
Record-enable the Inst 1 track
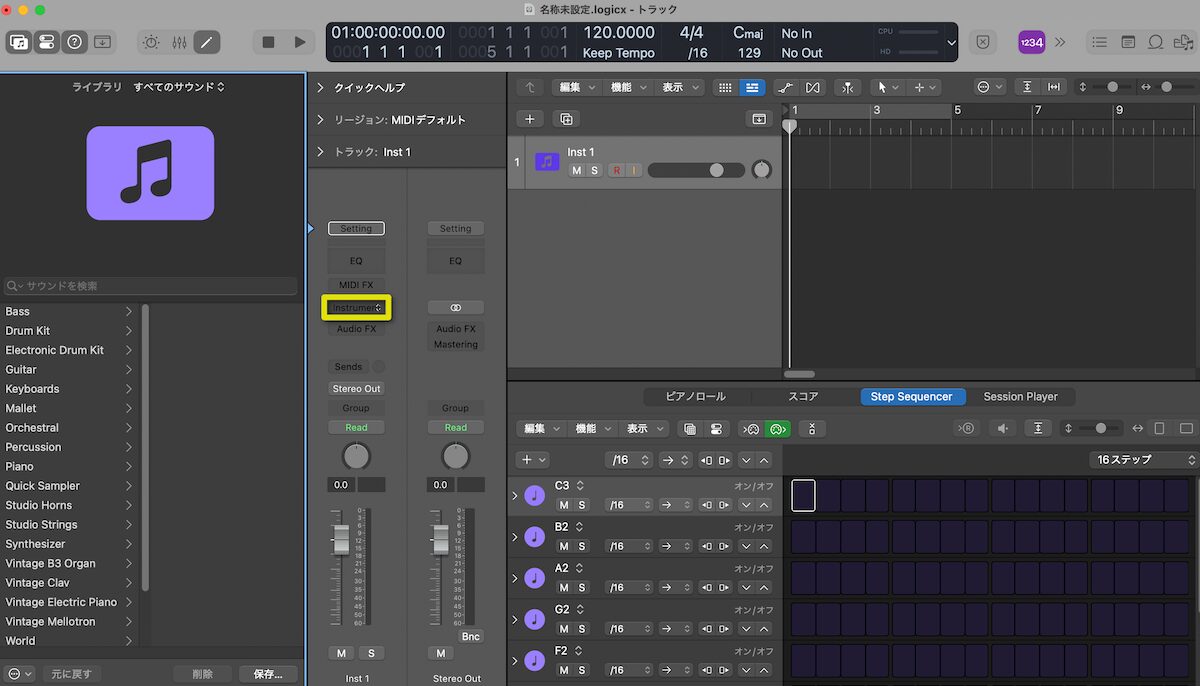coord(616,171)
